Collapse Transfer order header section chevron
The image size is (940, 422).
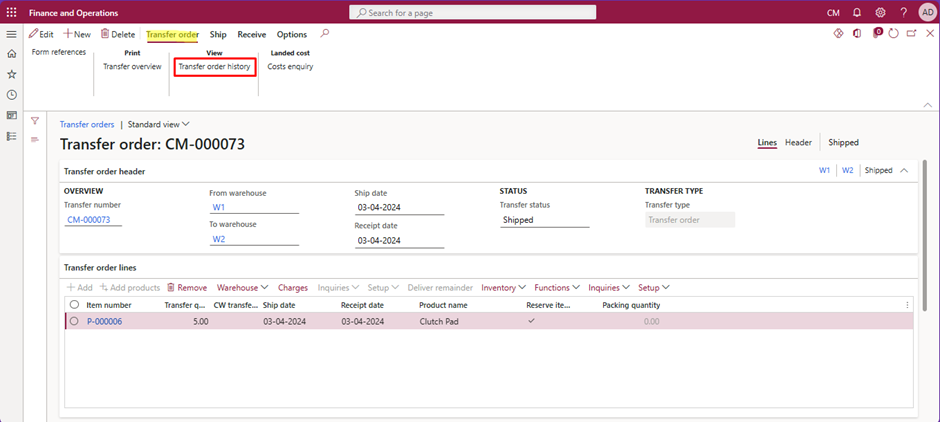tap(905, 170)
